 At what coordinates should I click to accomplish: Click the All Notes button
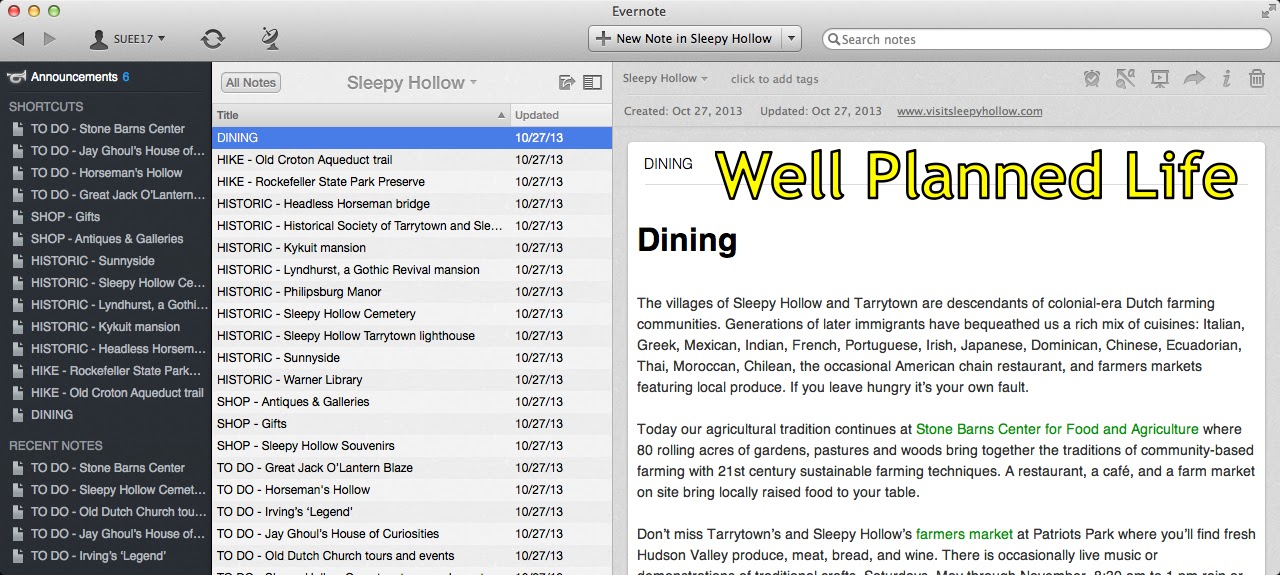coord(251,83)
